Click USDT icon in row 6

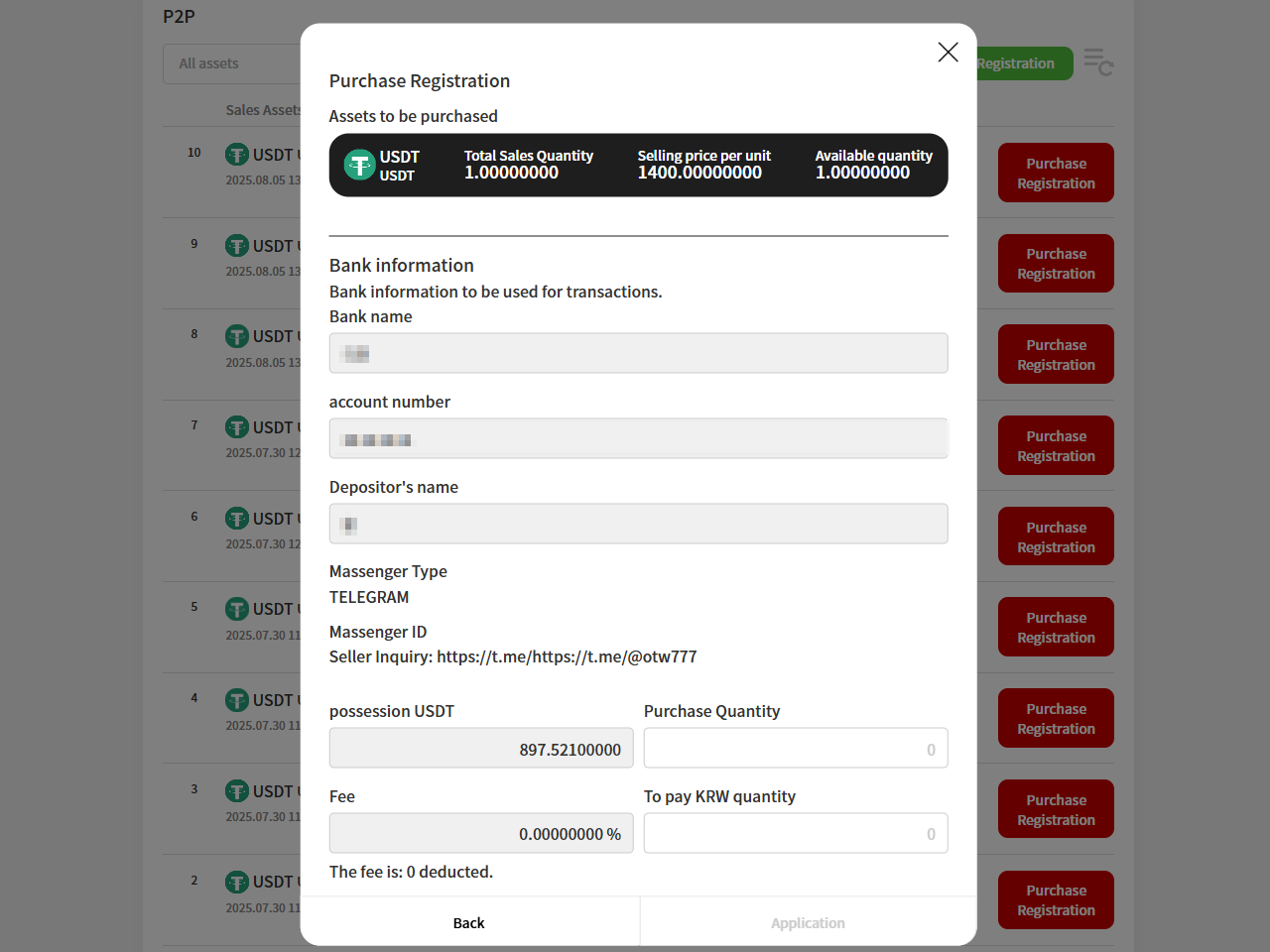click(x=237, y=519)
